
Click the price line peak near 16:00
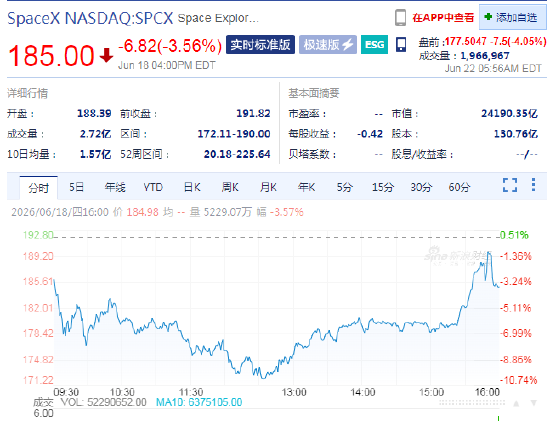[x=489, y=252]
